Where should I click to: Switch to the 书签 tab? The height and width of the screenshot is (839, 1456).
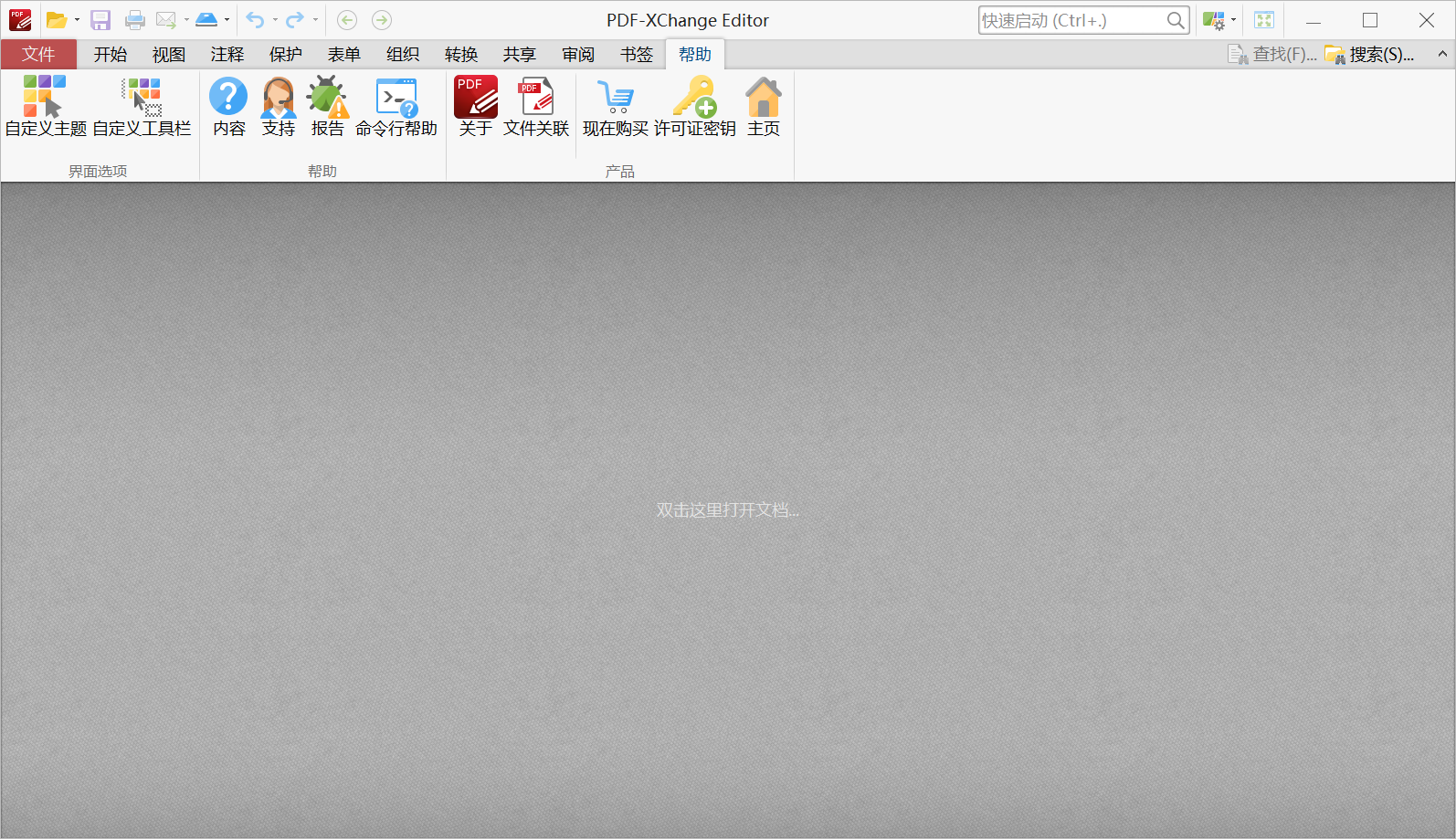637,55
